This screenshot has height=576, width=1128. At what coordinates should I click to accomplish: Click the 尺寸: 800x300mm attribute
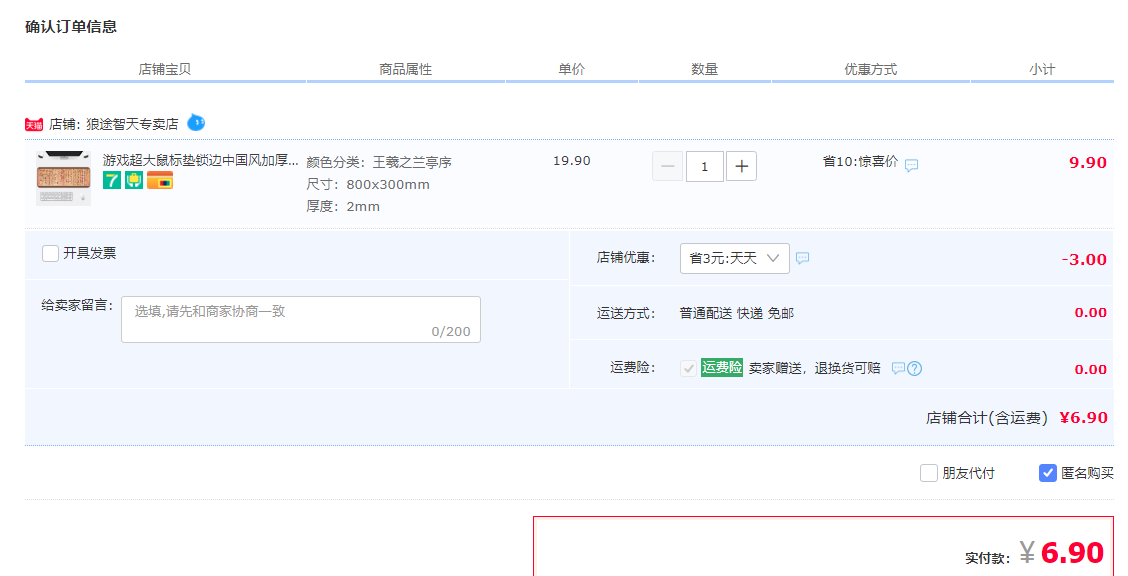point(368,185)
